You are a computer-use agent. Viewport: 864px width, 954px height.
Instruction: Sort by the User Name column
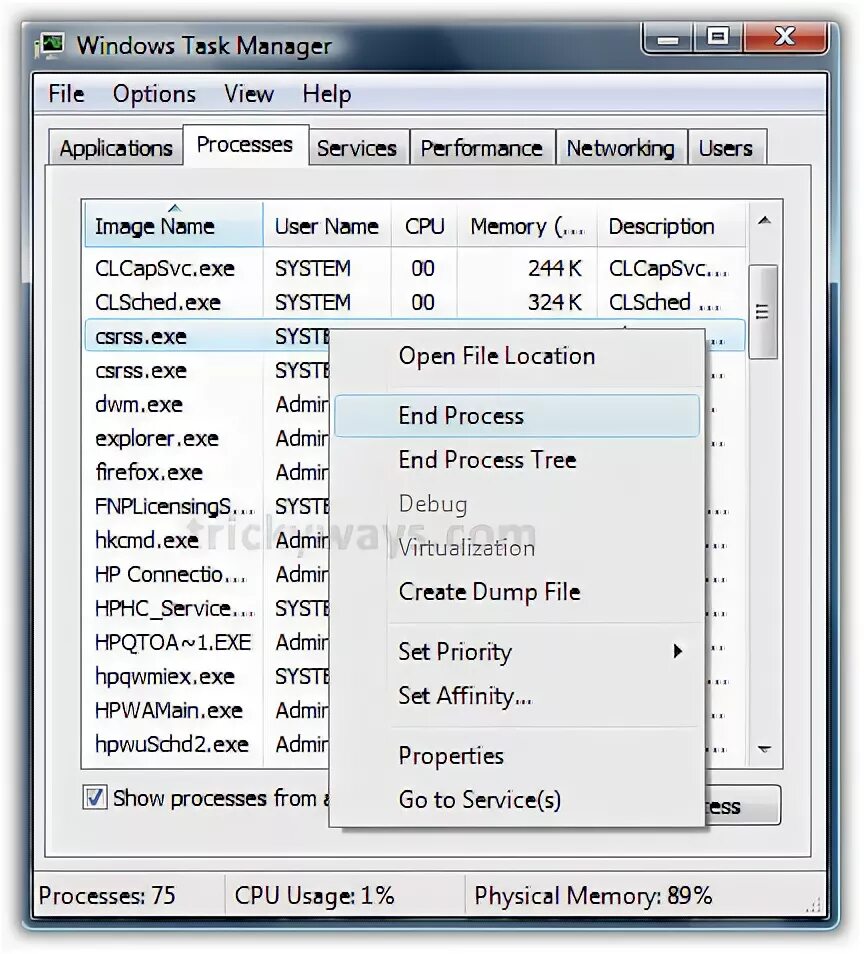tap(327, 226)
